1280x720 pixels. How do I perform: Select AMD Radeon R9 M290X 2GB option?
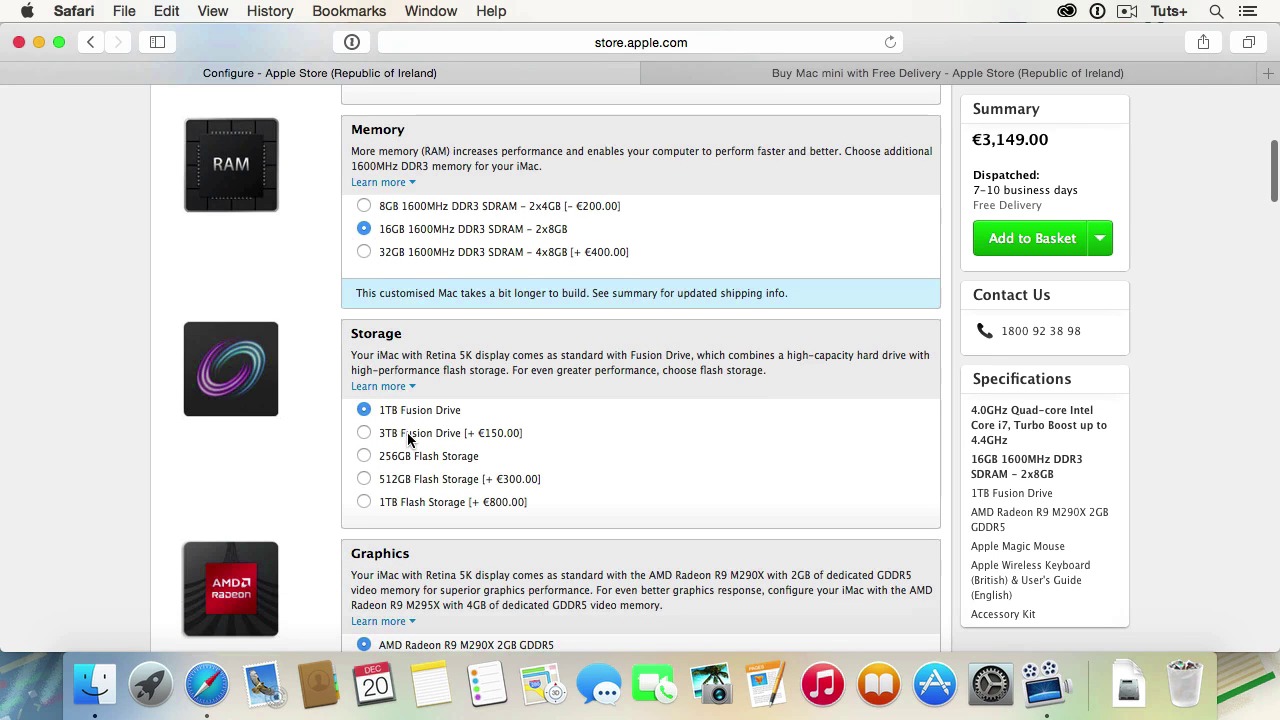click(x=364, y=644)
